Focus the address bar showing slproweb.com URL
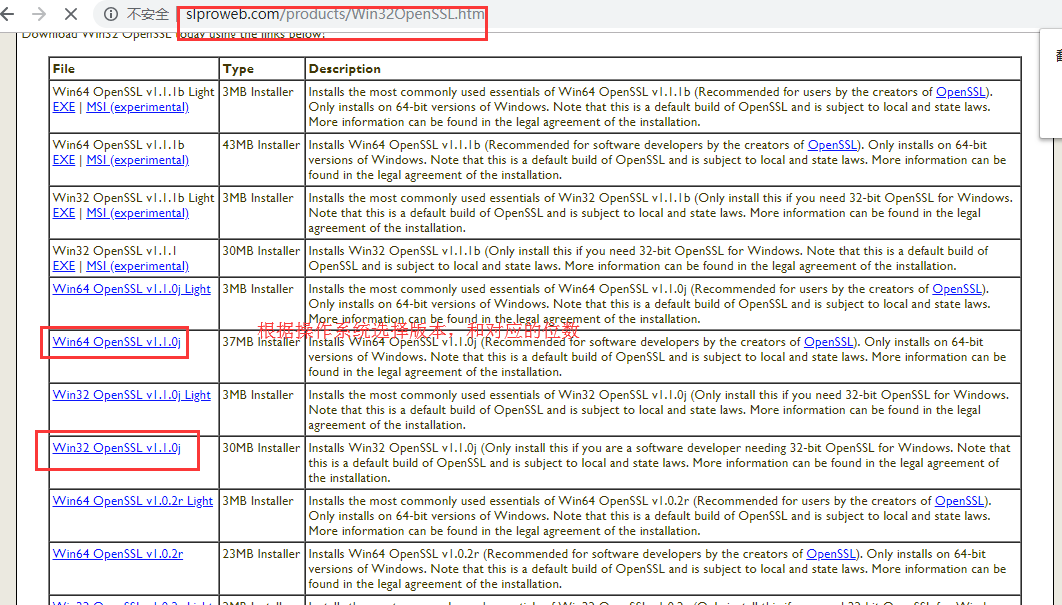 [x=335, y=14]
